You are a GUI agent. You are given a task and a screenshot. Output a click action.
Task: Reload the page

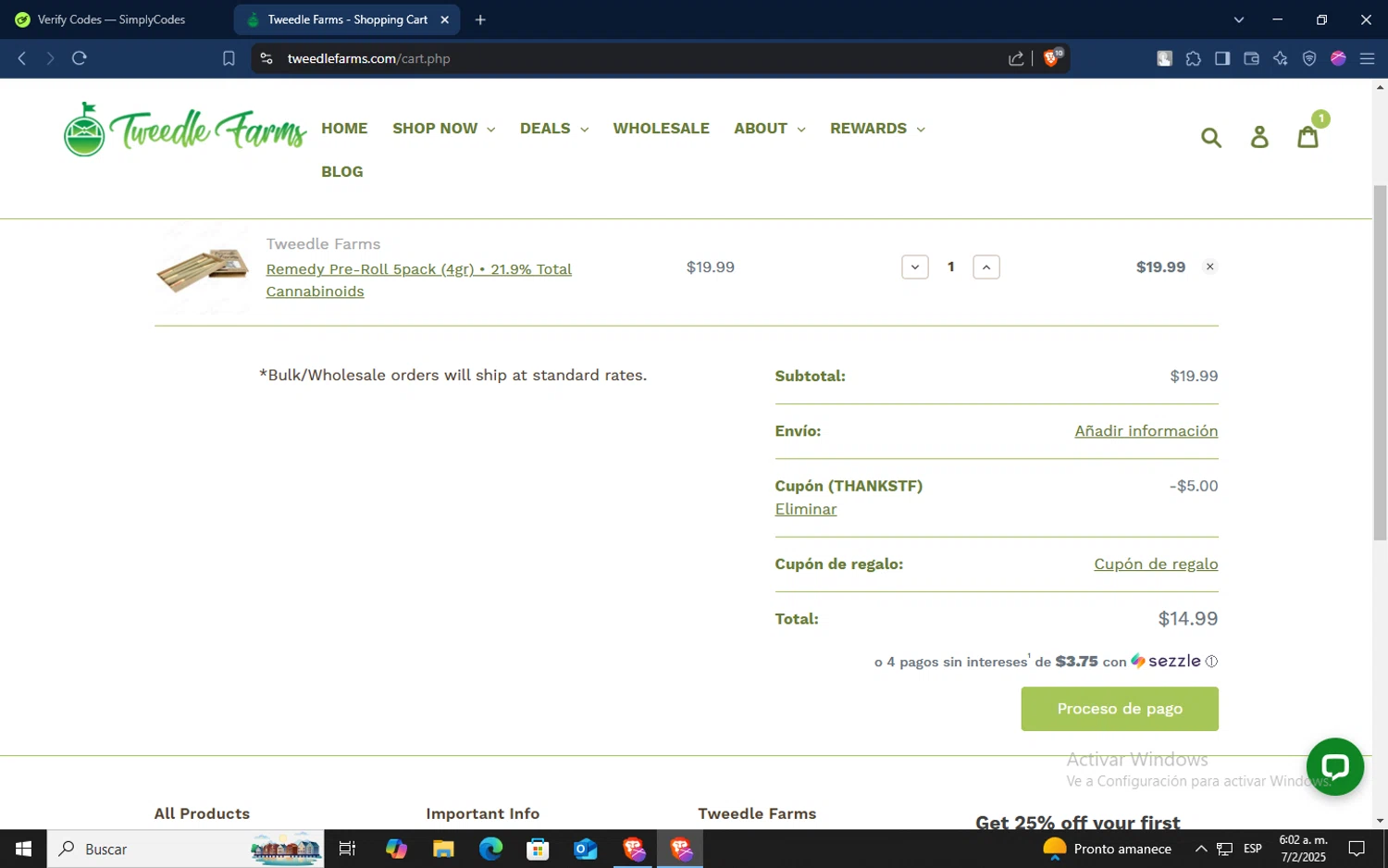(x=80, y=58)
